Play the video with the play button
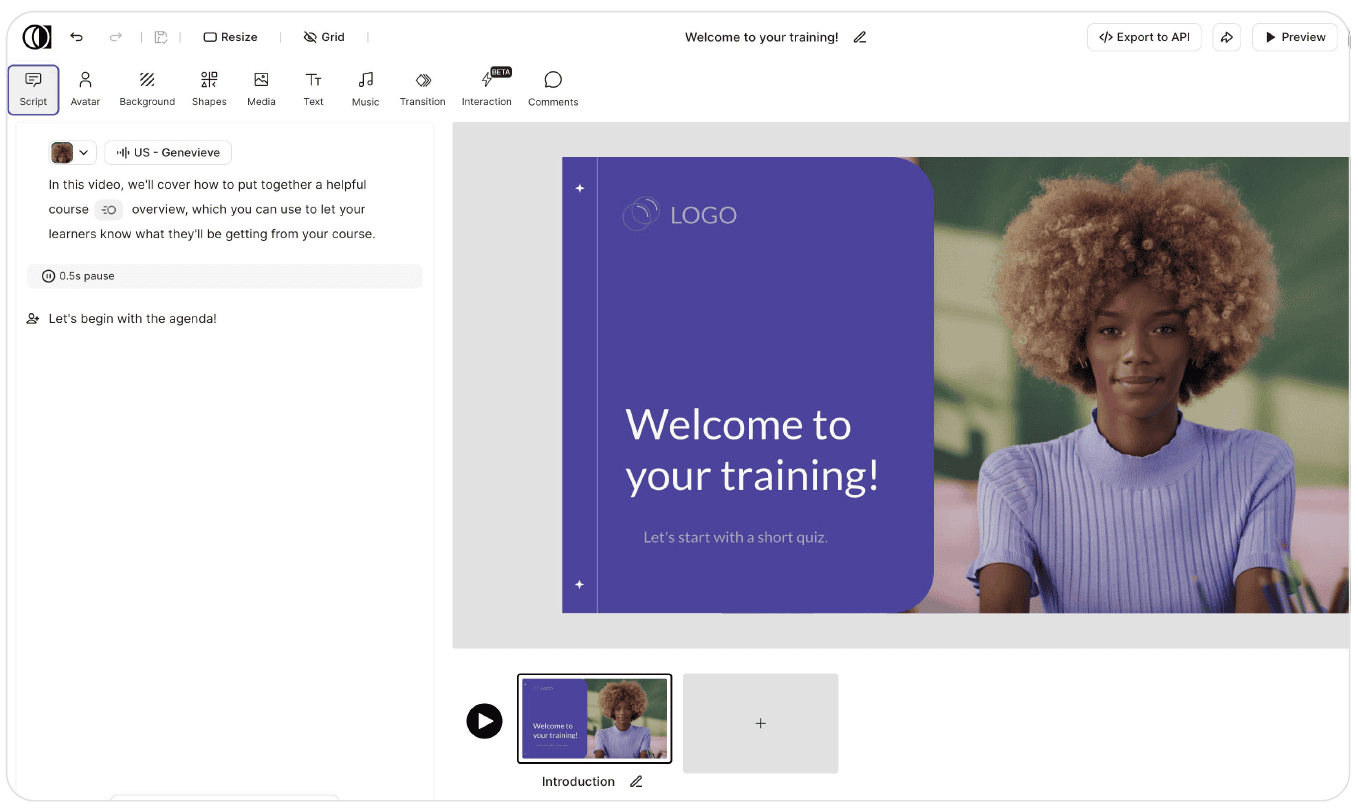 pos(484,721)
